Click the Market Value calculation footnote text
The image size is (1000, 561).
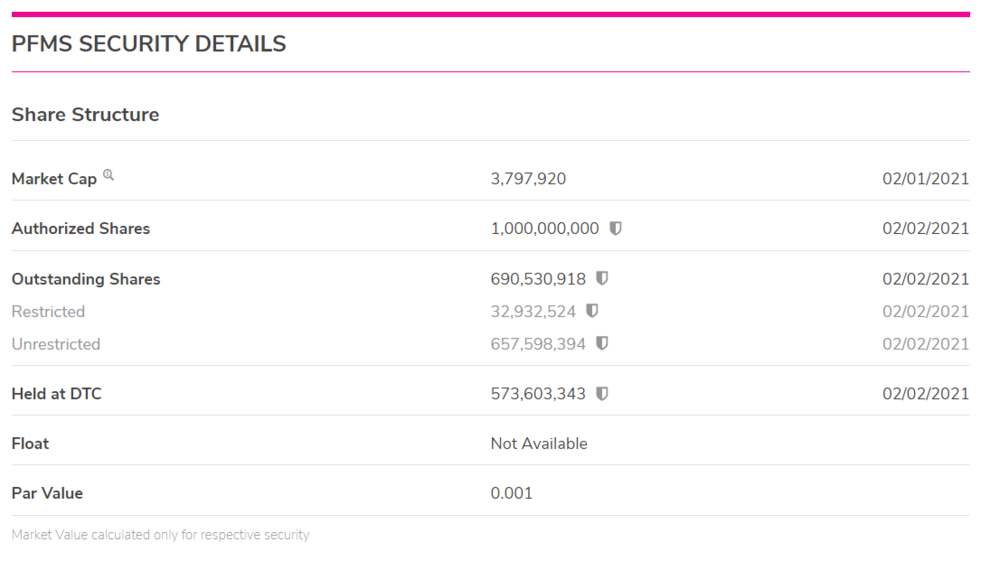click(x=160, y=535)
